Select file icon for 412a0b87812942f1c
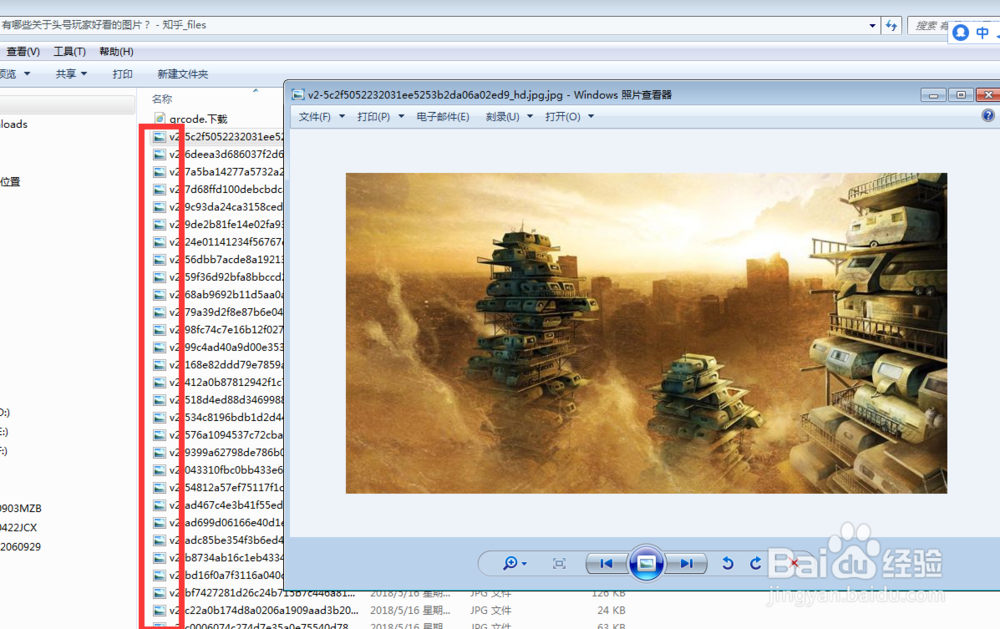The height and width of the screenshot is (629, 1000). click(x=159, y=382)
